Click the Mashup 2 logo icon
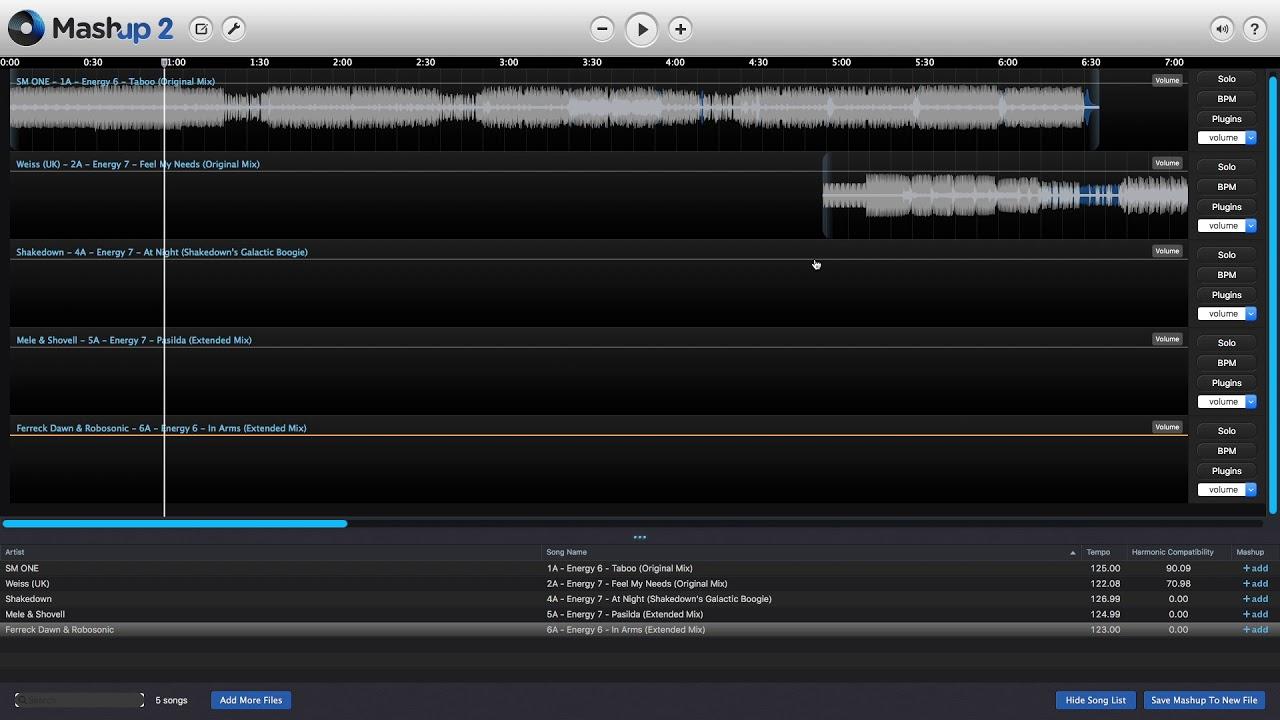Image resolution: width=1280 pixels, height=720 pixels. tap(26, 28)
